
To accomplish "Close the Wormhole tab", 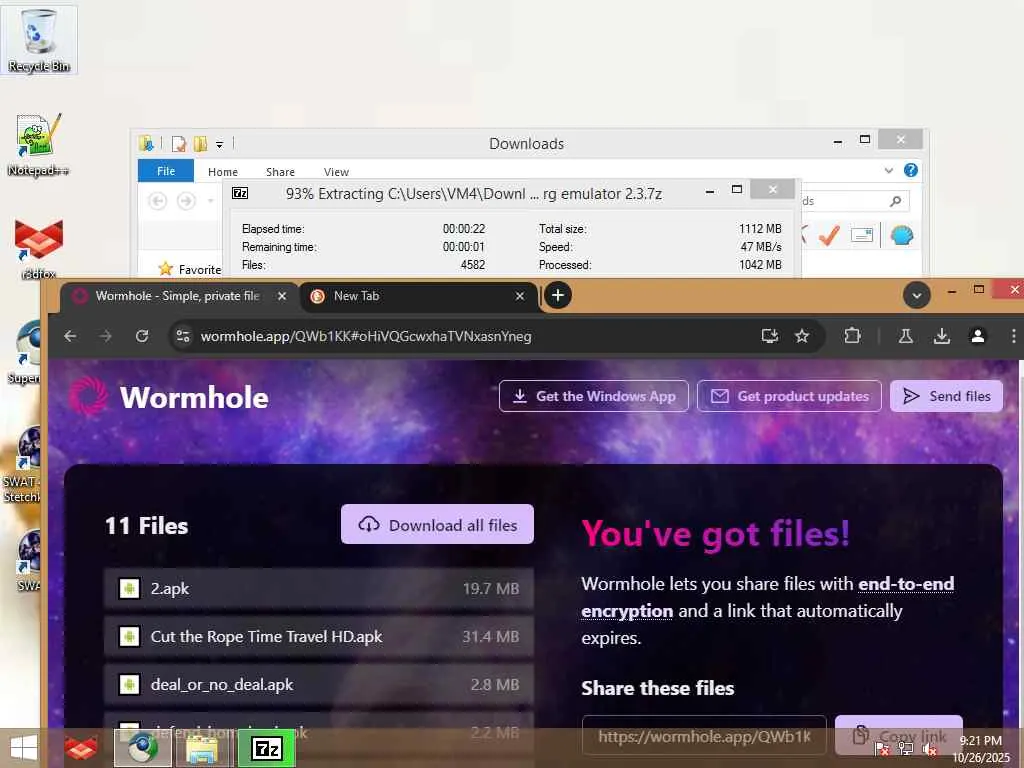I will [281, 296].
